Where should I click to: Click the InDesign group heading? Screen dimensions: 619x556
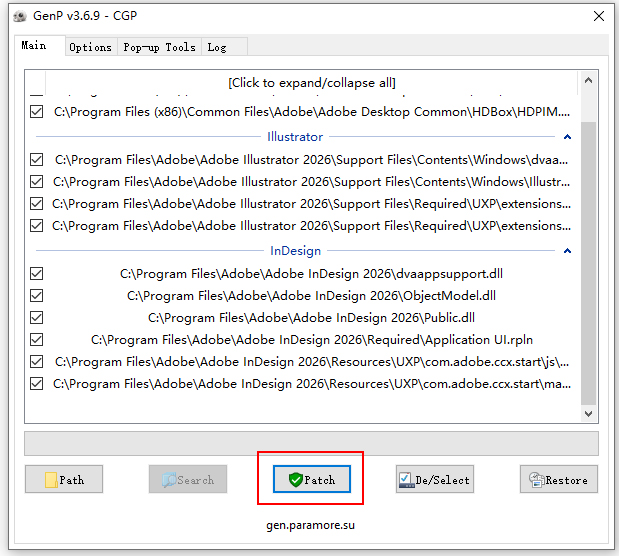295,251
